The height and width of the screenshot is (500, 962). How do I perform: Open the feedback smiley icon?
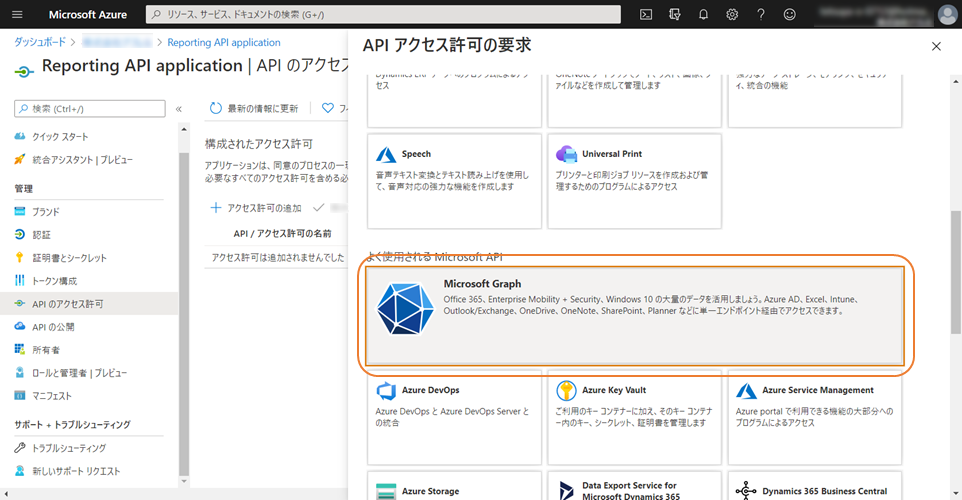coord(790,14)
